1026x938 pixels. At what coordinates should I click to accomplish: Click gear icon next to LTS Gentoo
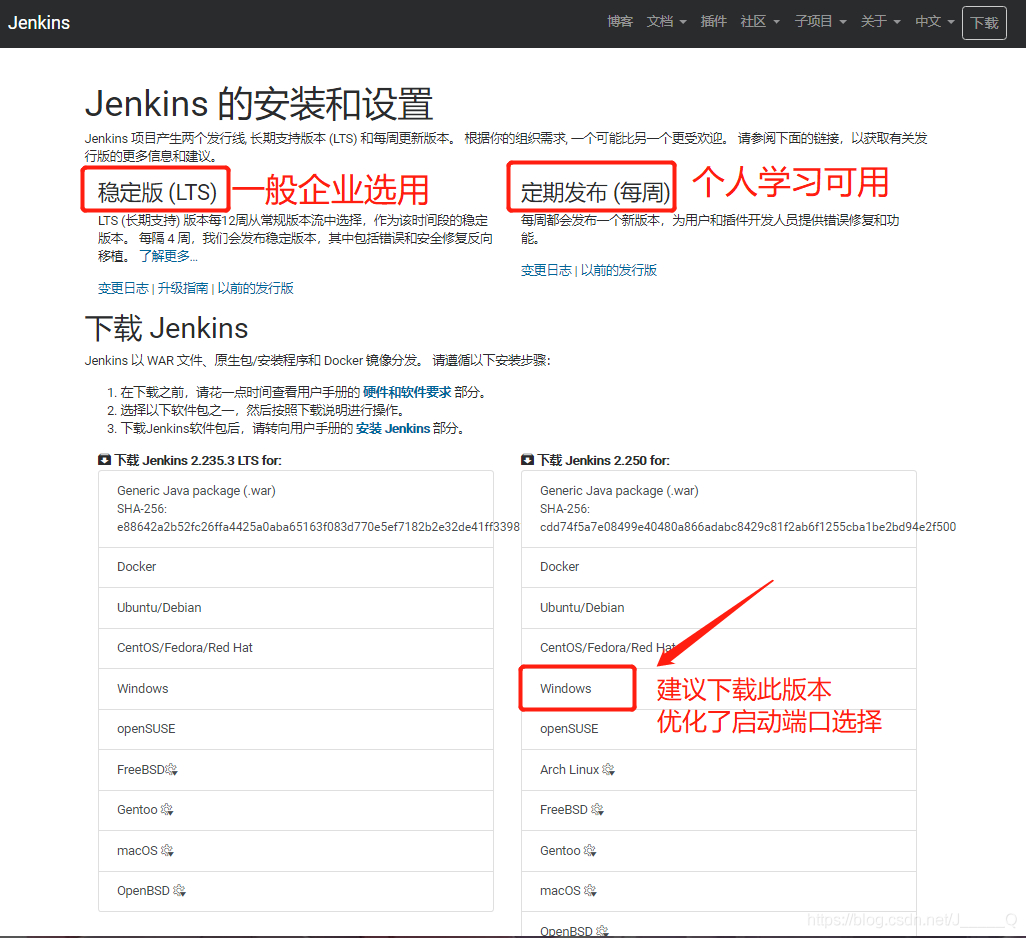(167, 810)
